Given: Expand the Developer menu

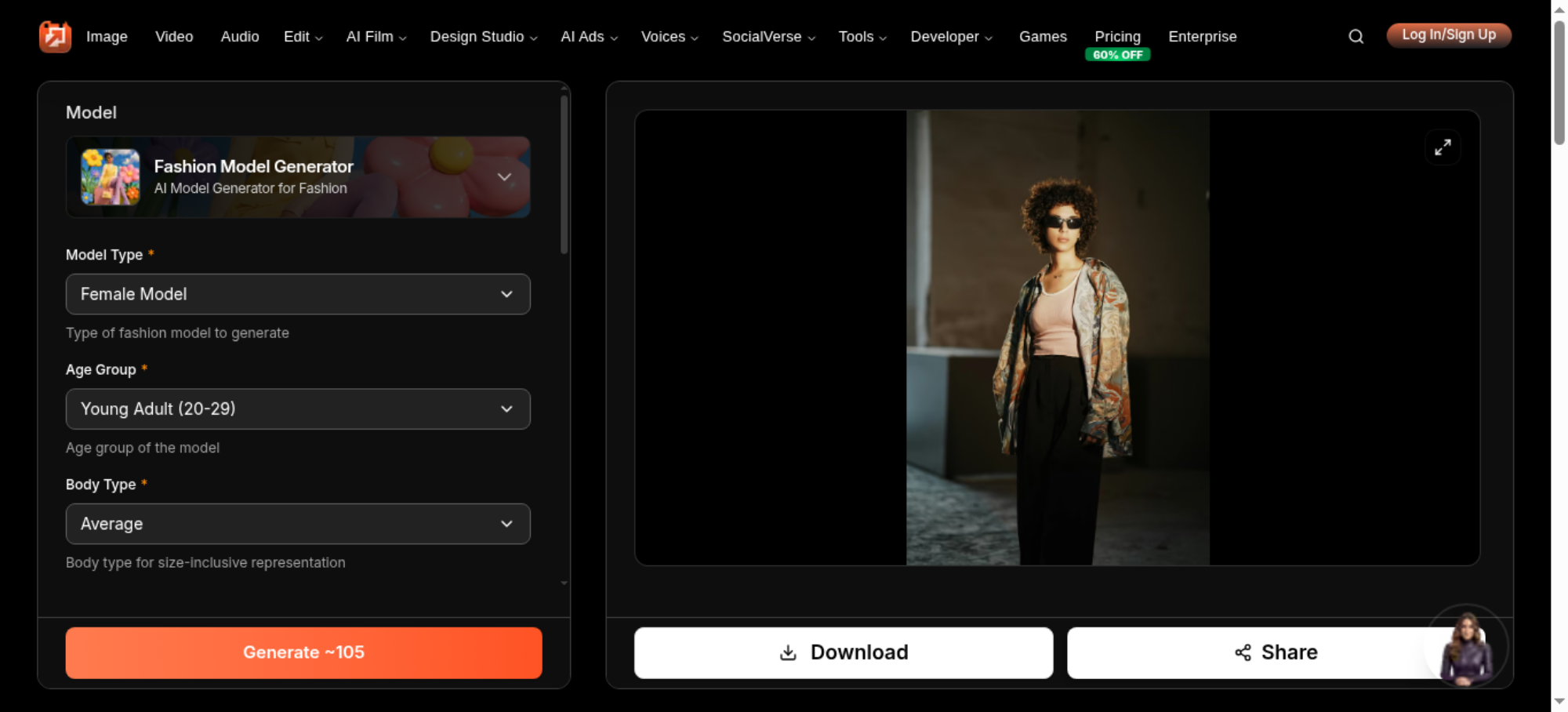Looking at the screenshot, I should (951, 37).
